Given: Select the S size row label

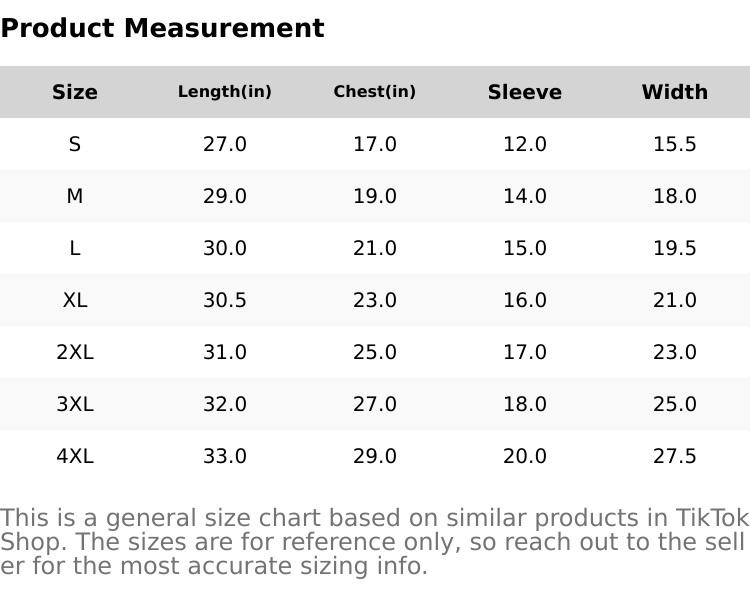Looking at the screenshot, I should [x=75, y=144].
